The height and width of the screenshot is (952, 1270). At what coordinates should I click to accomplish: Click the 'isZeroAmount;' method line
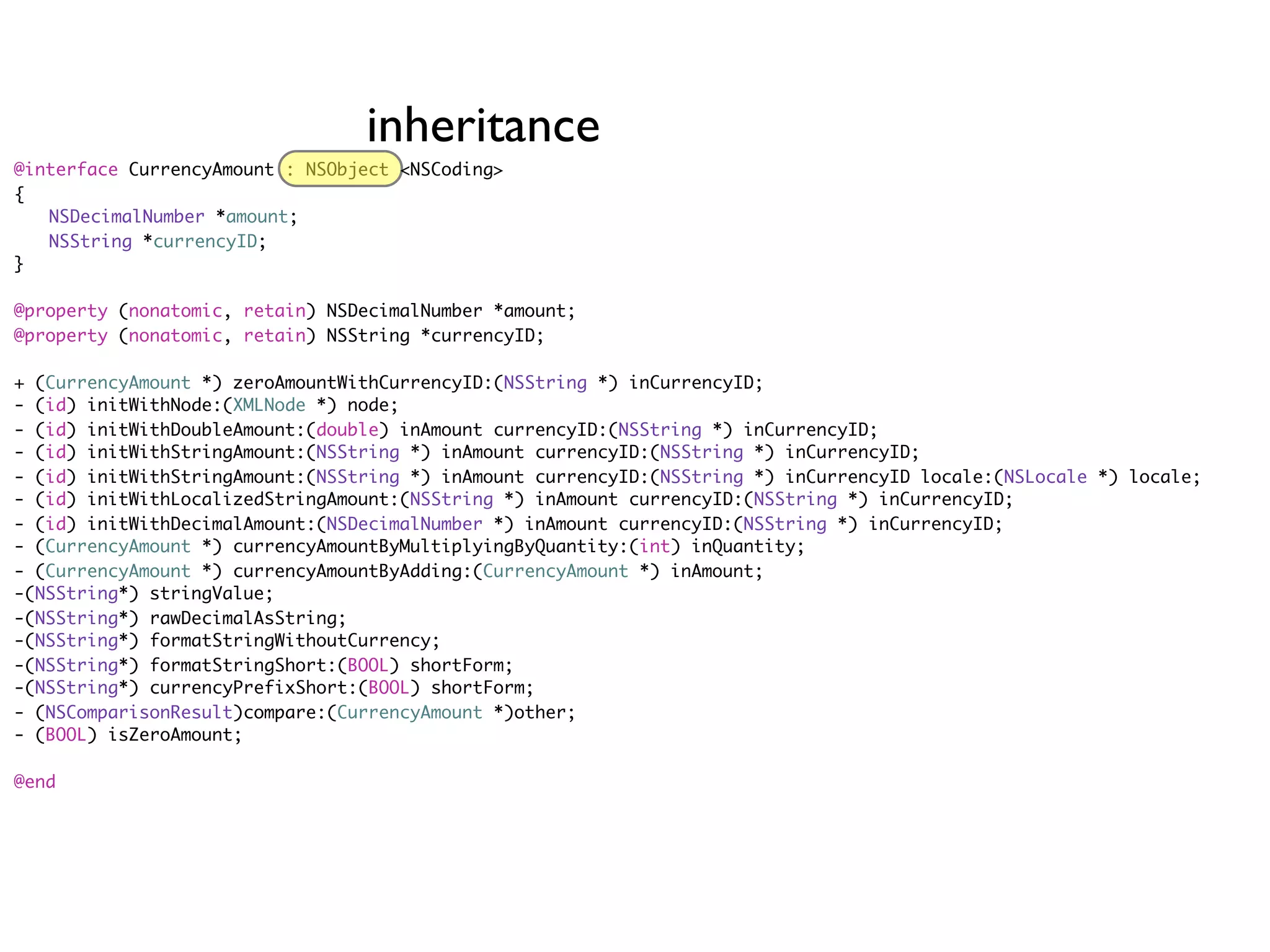pyautogui.click(x=128, y=734)
